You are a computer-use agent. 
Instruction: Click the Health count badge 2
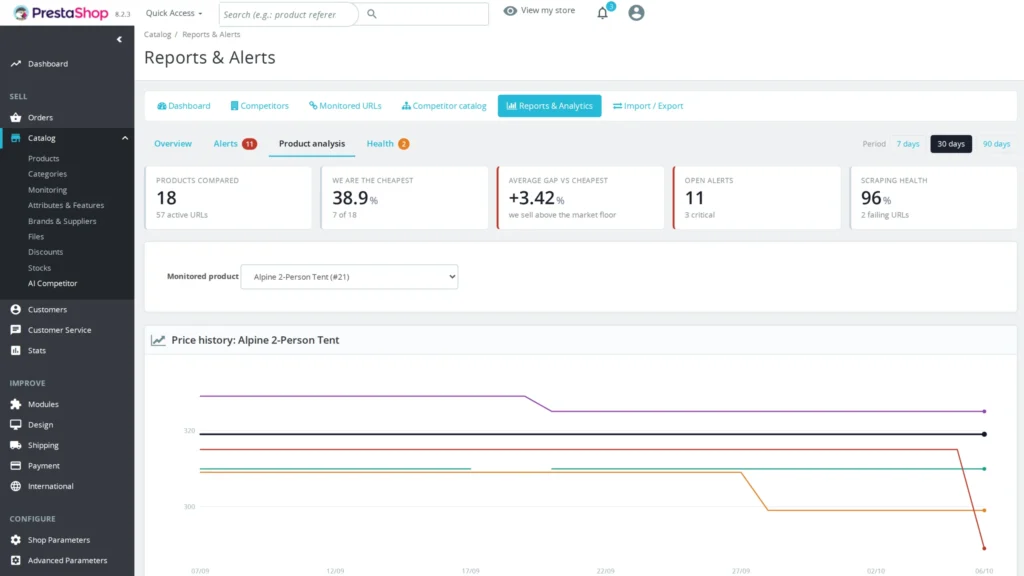pyautogui.click(x=404, y=144)
